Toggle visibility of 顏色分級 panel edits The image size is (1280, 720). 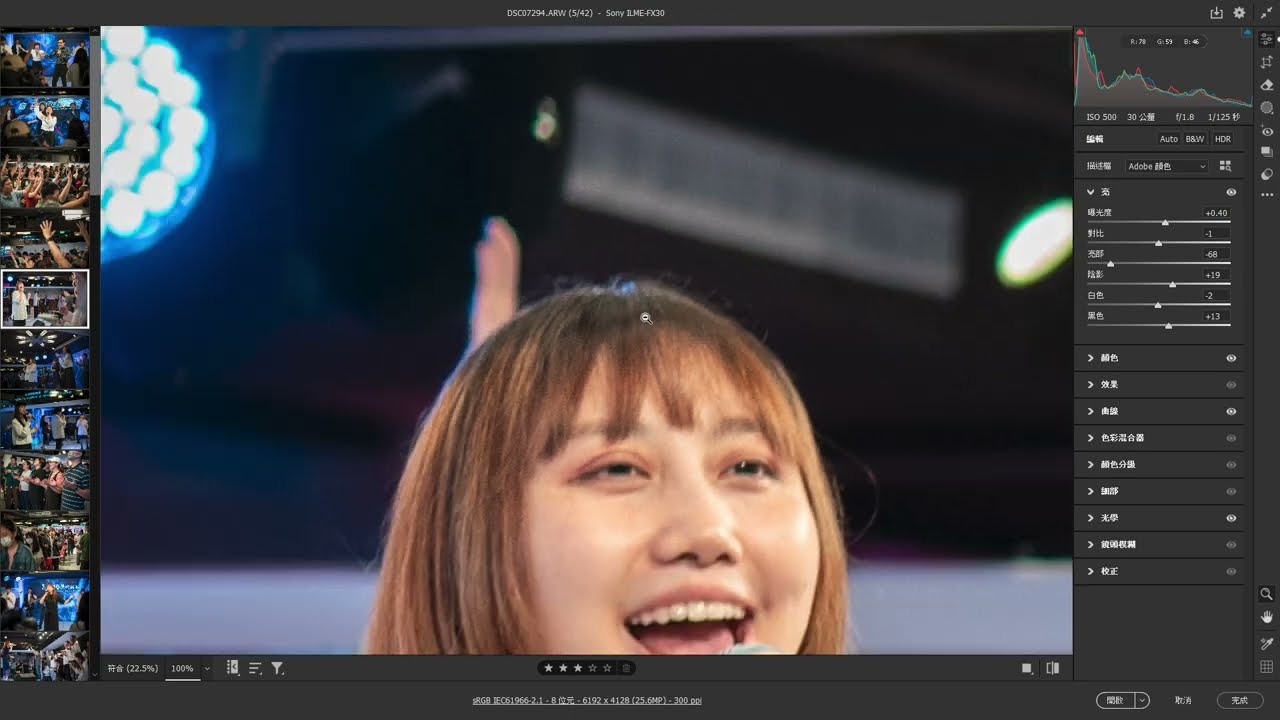(x=1231, y=465)
